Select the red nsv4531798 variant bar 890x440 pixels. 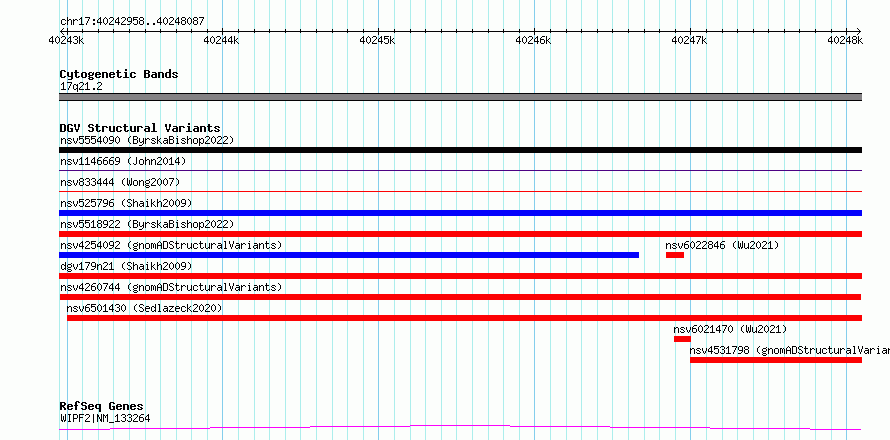click(x=776, y=360)
